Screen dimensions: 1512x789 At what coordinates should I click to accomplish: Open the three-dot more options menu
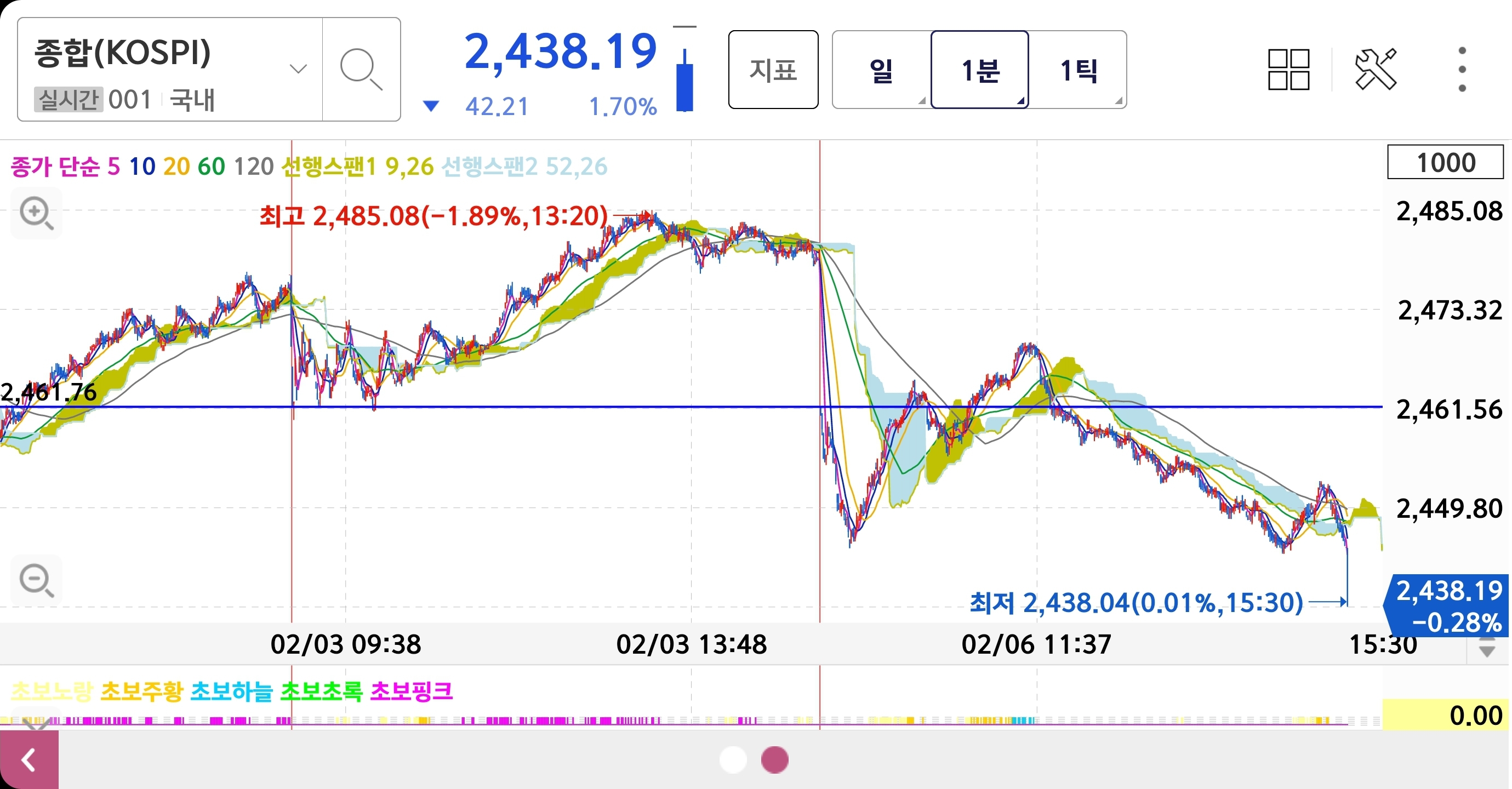tap(1462, 69)
